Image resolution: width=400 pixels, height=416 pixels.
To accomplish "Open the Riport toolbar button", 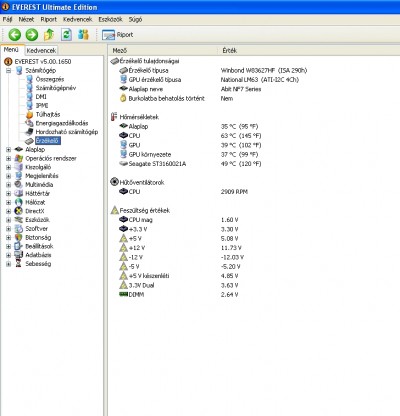I will [117, 35].
